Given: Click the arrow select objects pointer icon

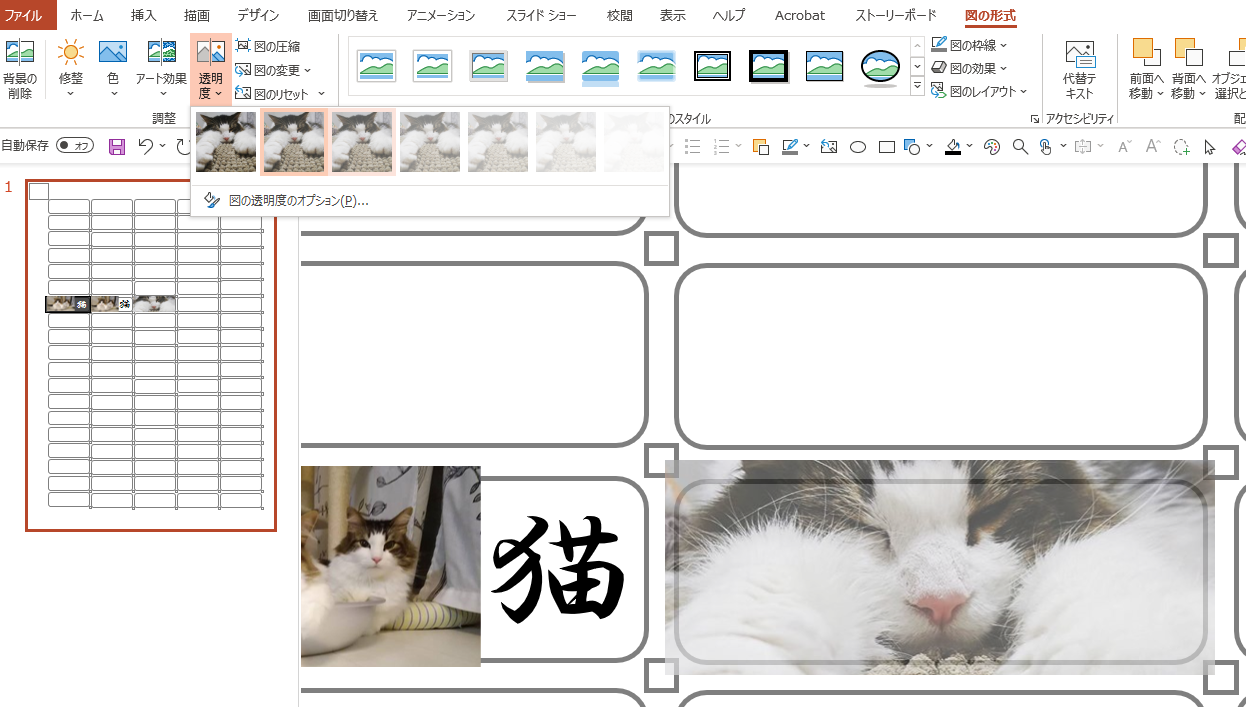Looking at the screenshot, I should pos(1210,147).
